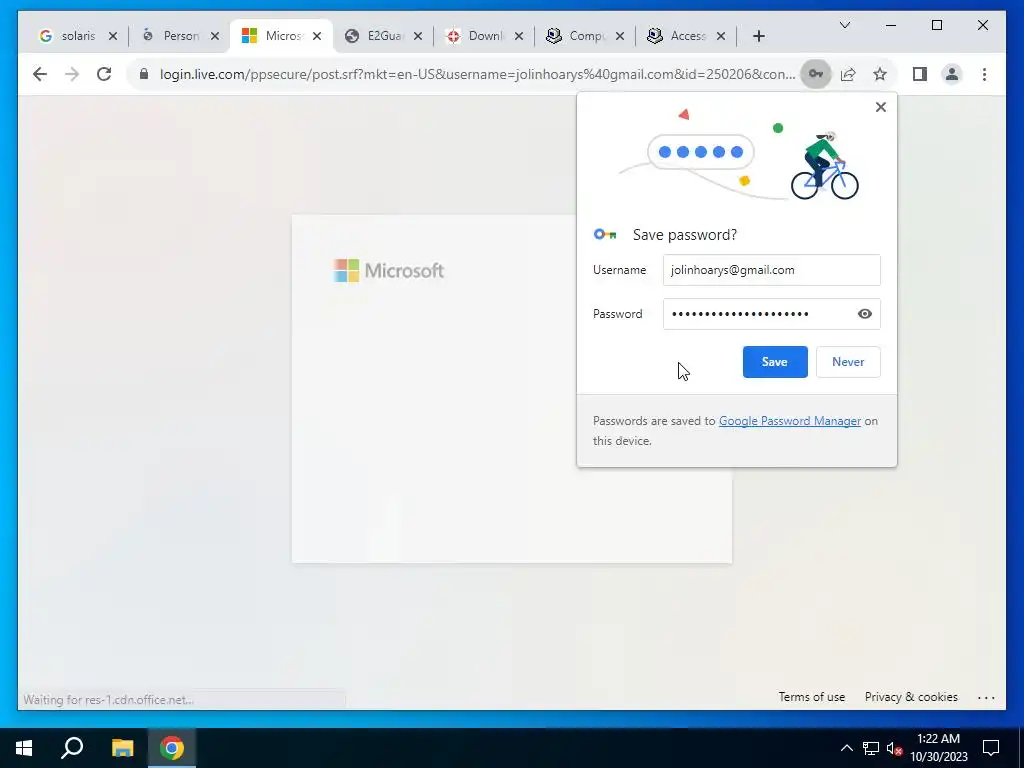Switch to the Compu tab

[x=586, y=36]
